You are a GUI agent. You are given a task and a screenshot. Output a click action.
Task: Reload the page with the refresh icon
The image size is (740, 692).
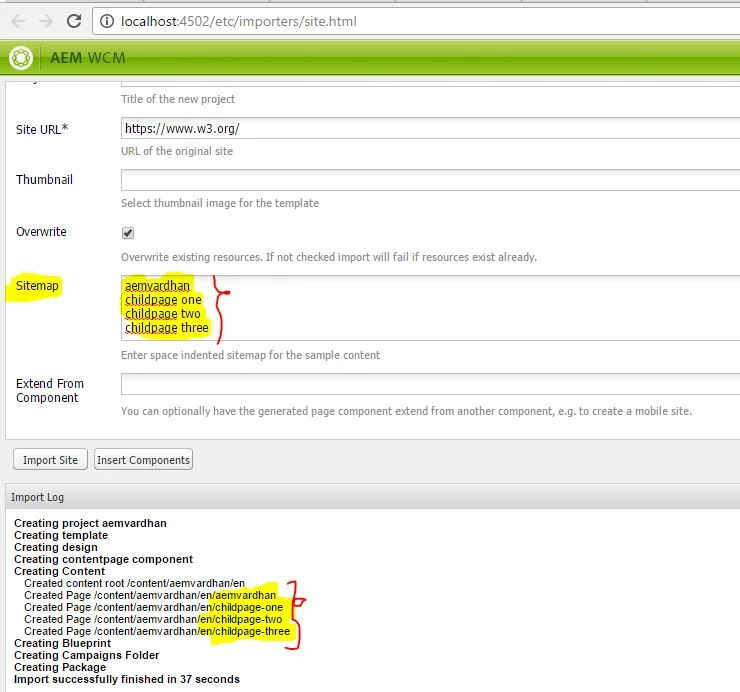(74, 21)
